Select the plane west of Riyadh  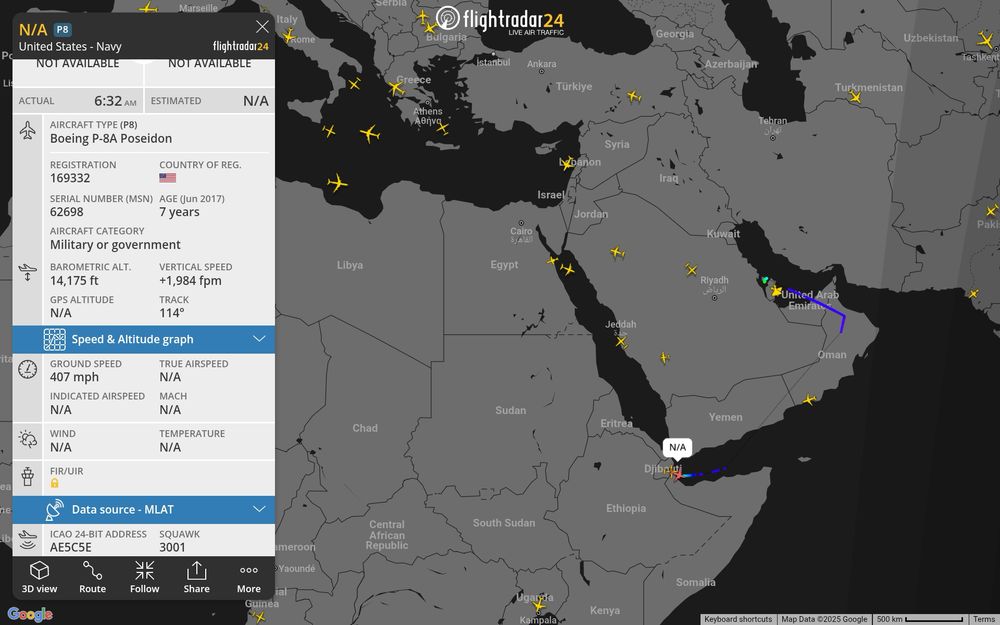pyautogui.click(x=691, y=270)
